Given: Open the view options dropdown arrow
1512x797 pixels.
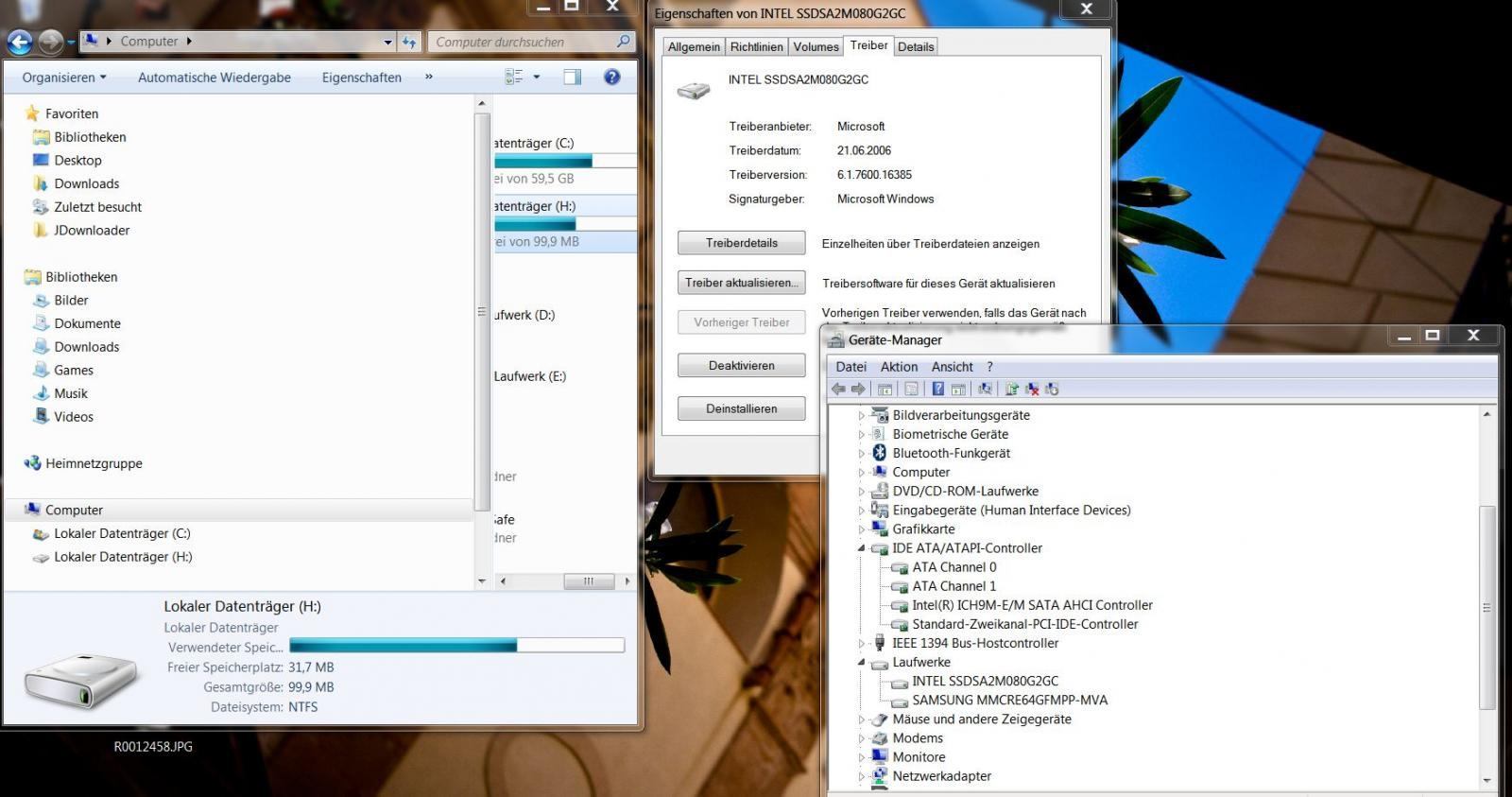Looking at the screenshot, I should pyautogui.click(x=537, y=77).
